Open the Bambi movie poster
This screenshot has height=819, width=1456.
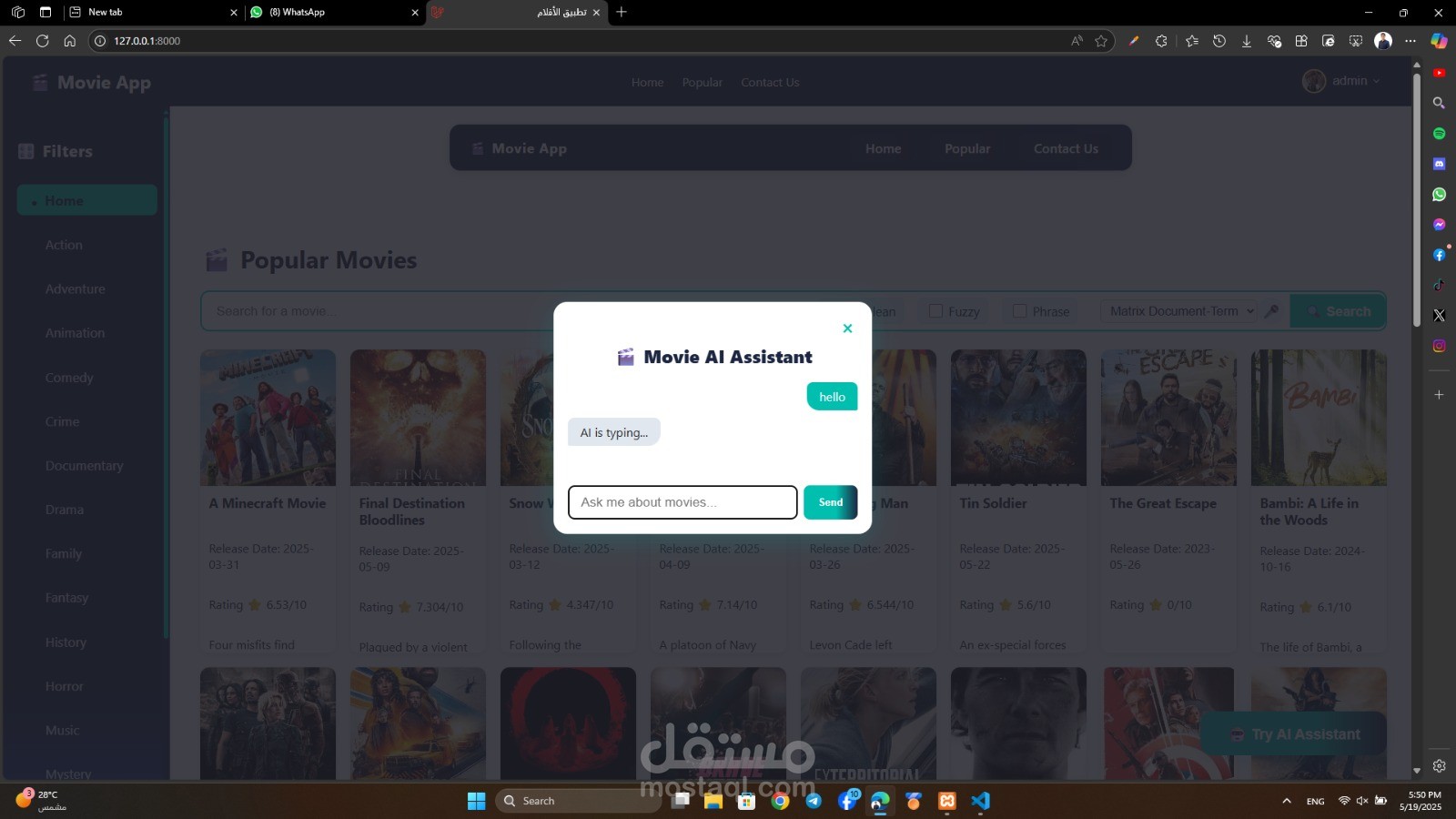(1319, 418)
